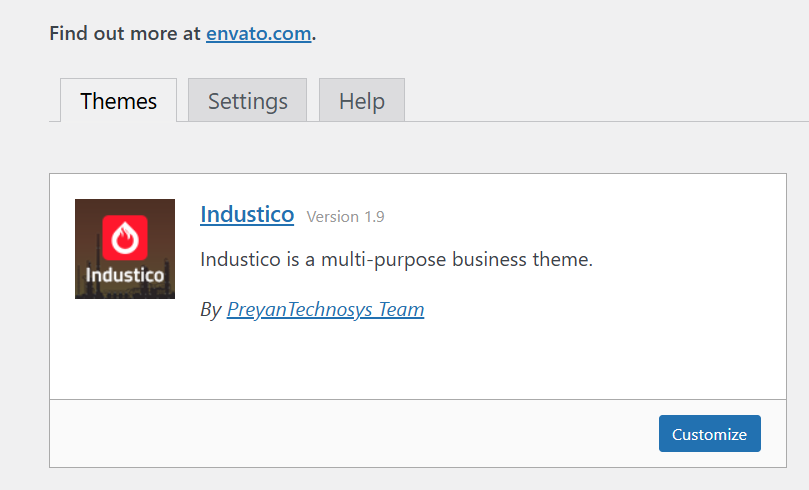
Task: Open the Industico theme title link
Action: [x=247, y=214]
